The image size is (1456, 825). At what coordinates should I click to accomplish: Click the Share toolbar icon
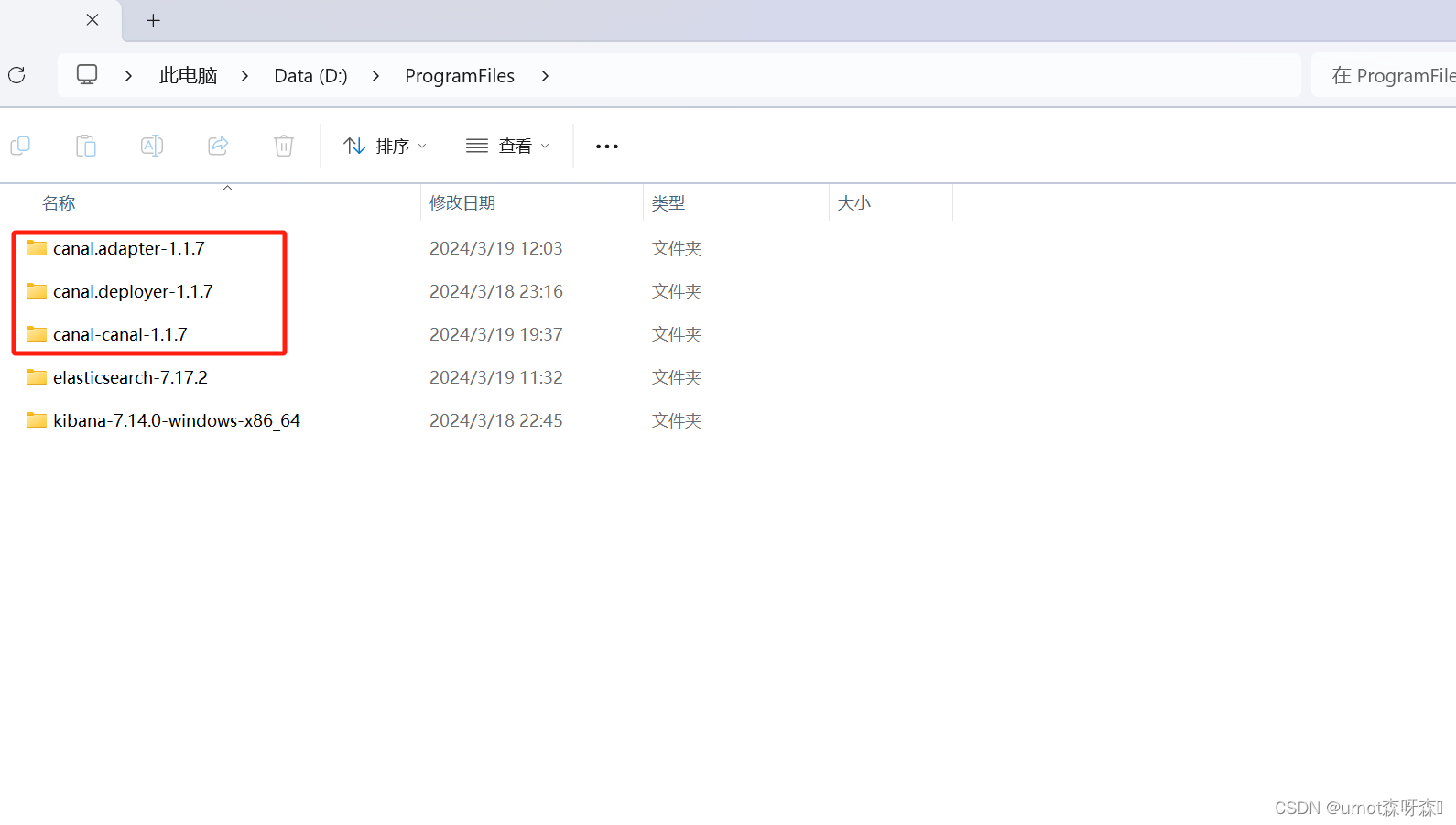(x=218, y=146)
